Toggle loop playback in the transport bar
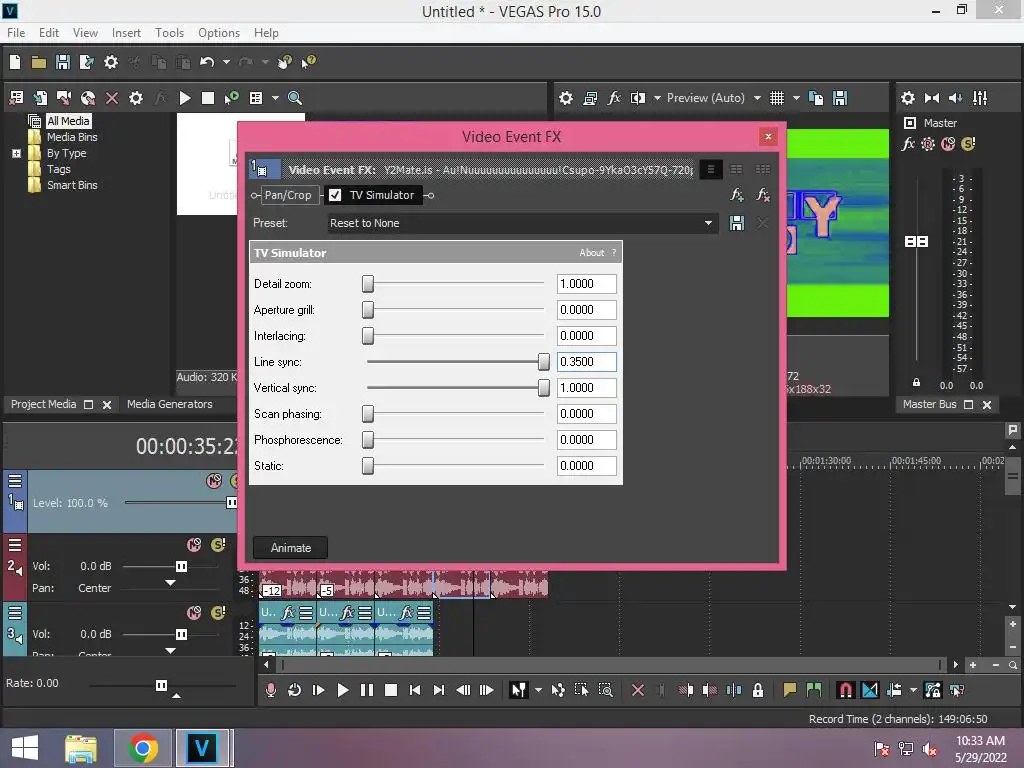The width and height of the screenshot is (1024, 768). (295, 690)
